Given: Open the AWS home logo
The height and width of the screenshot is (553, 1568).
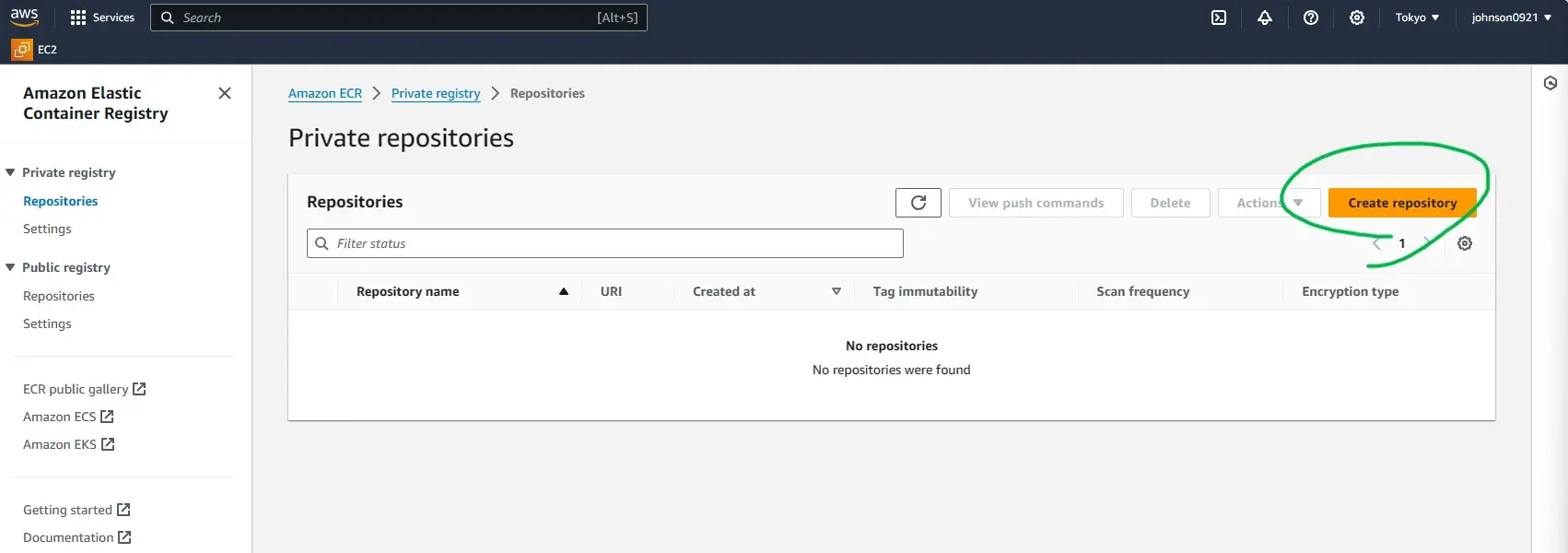Looking at the screenshot, I should pyautogui.click(x=24, y=18).
